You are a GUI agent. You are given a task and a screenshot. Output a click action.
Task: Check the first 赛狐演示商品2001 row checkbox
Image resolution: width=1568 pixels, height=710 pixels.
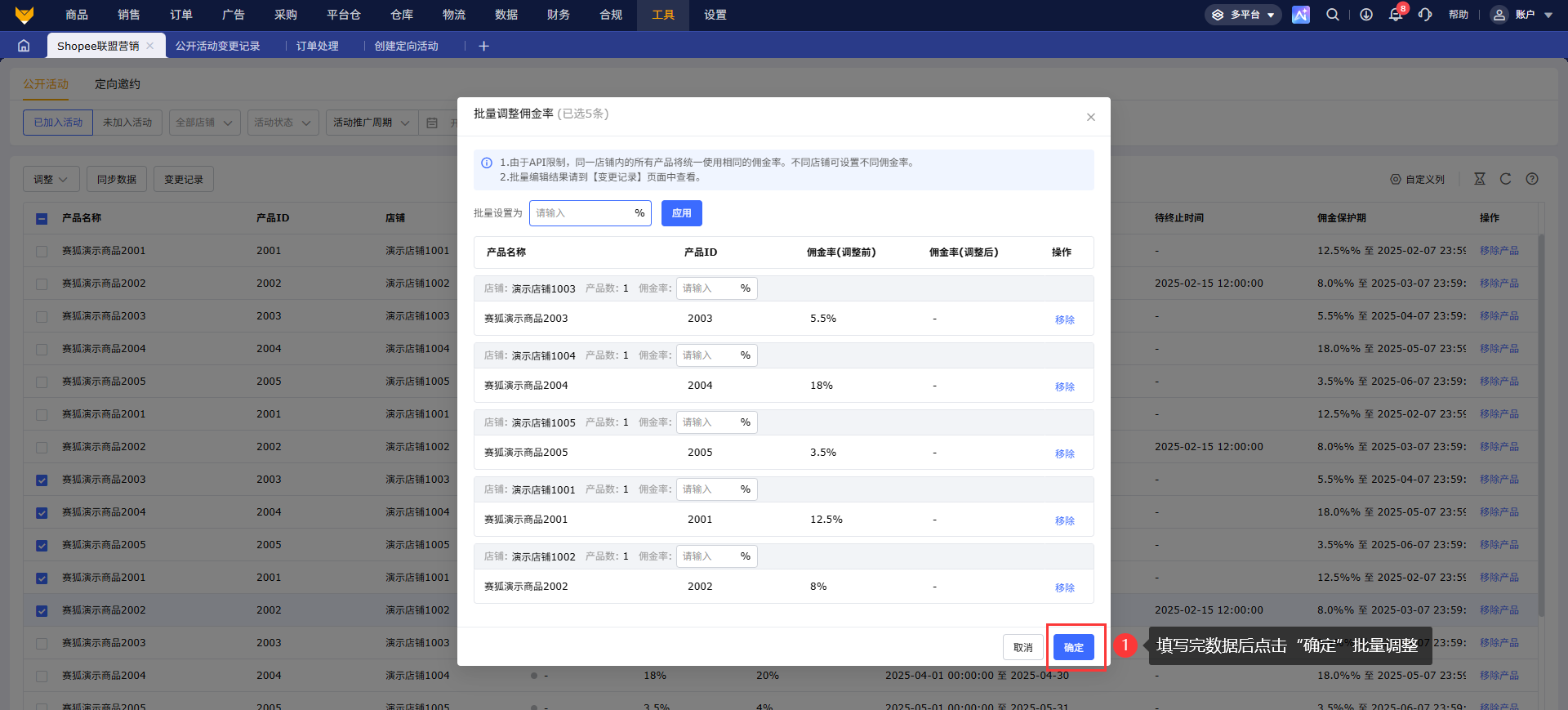coord(42,251)
